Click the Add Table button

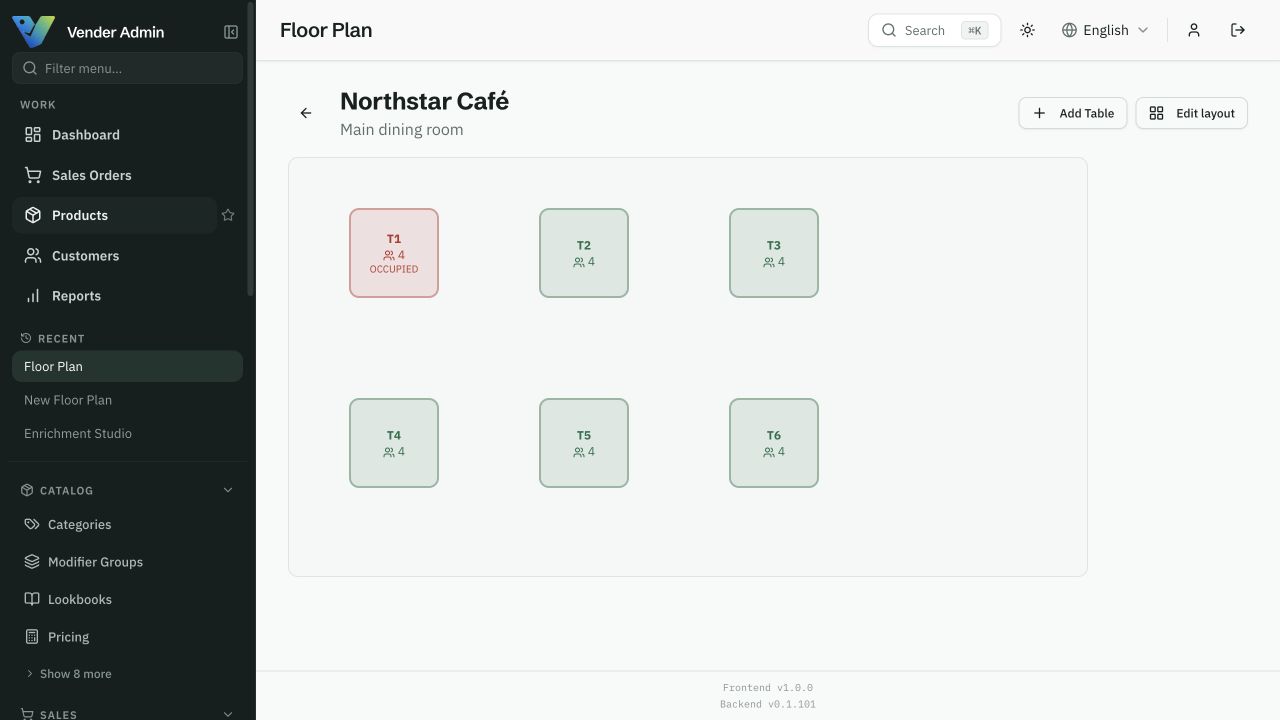point(1073,113)
